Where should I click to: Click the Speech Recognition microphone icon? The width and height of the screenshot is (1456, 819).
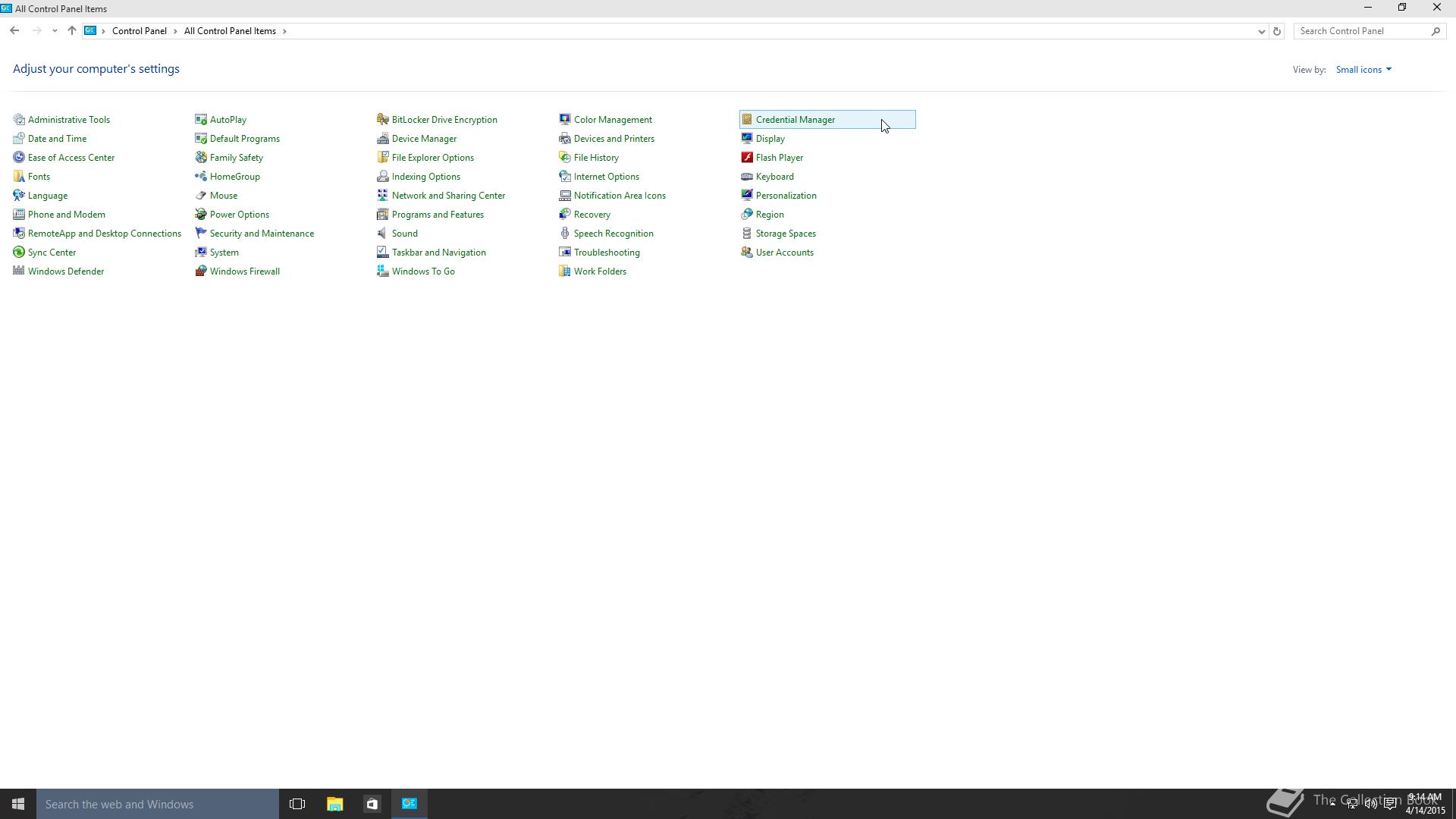(x=565, y=234)
